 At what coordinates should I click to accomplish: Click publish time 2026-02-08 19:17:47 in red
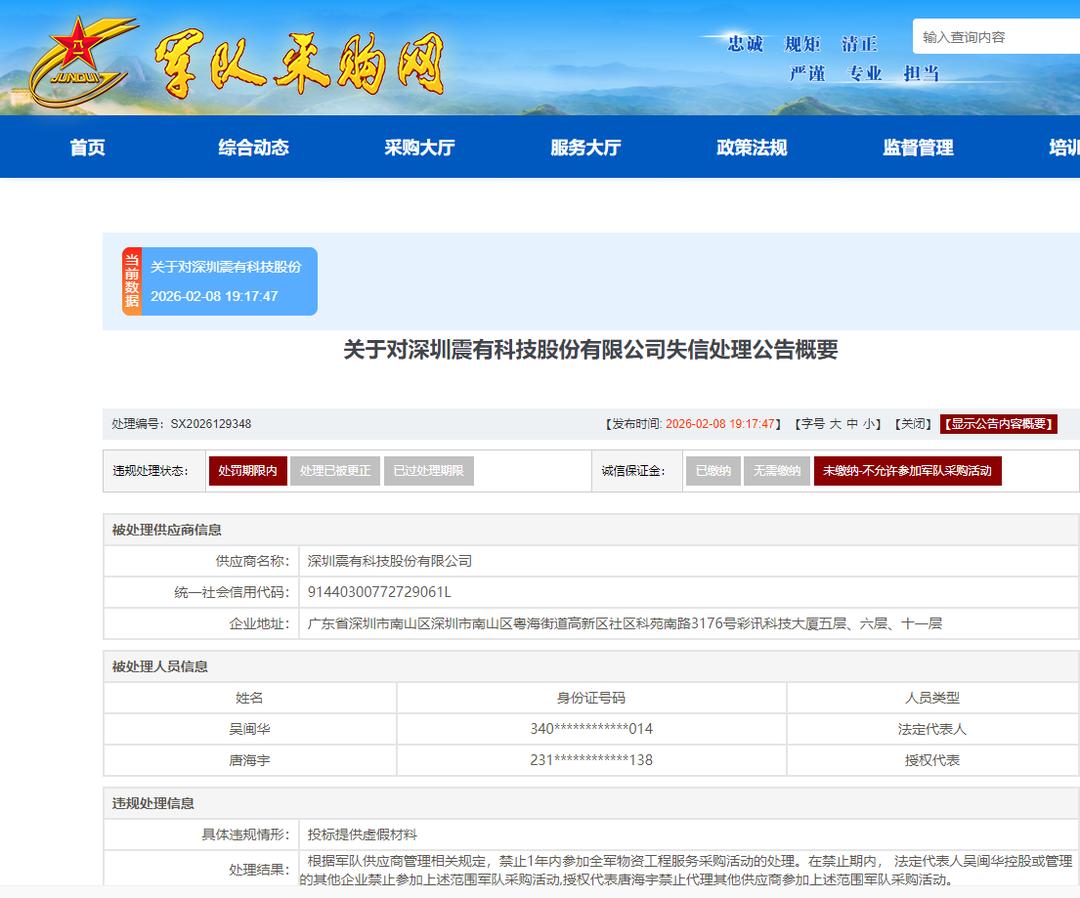click(720, 424)
